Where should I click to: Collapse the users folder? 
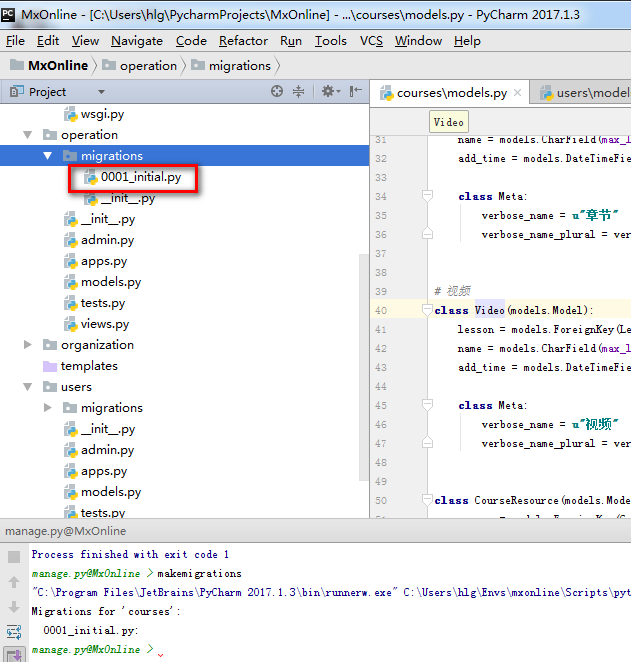[28, 387]
